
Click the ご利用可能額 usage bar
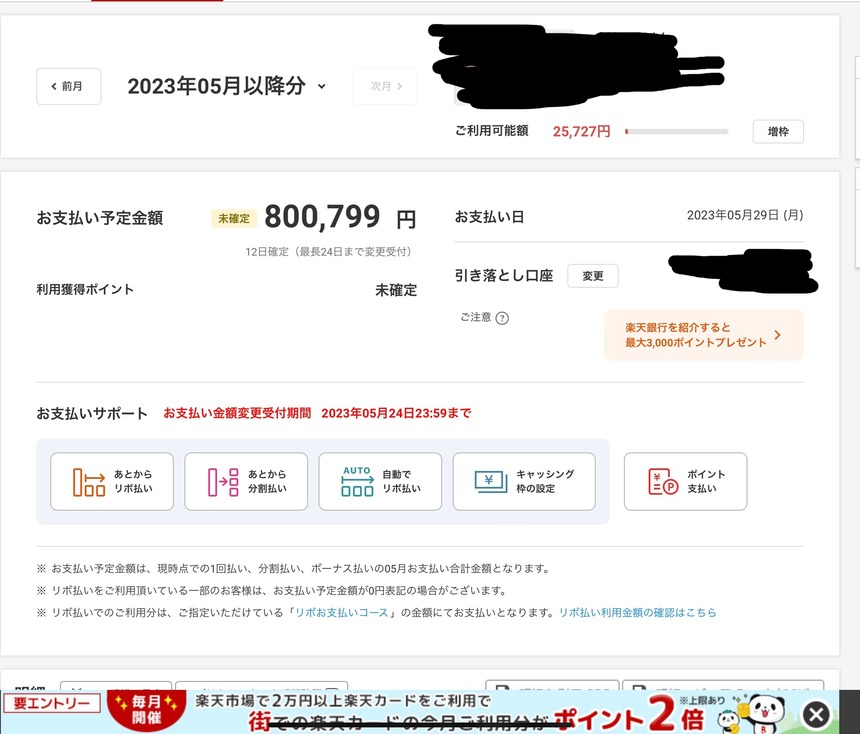pyautogui.click(x=676, y=132)
